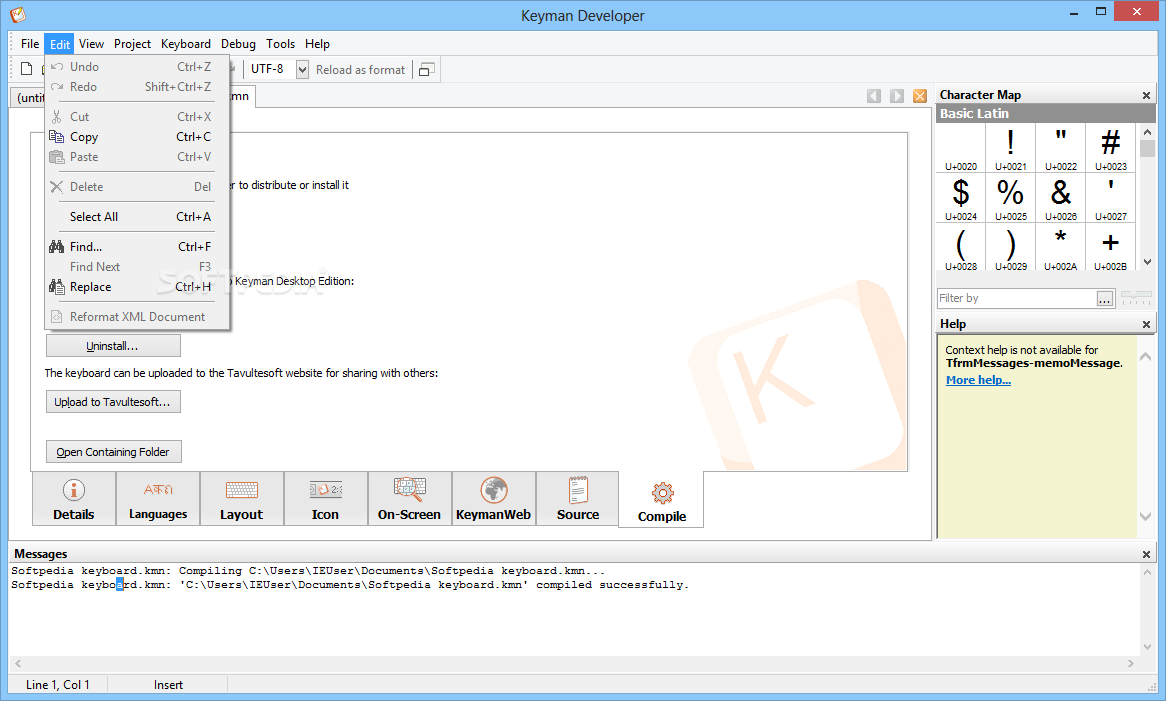Switch to the Source tab

tap(578, 499)
